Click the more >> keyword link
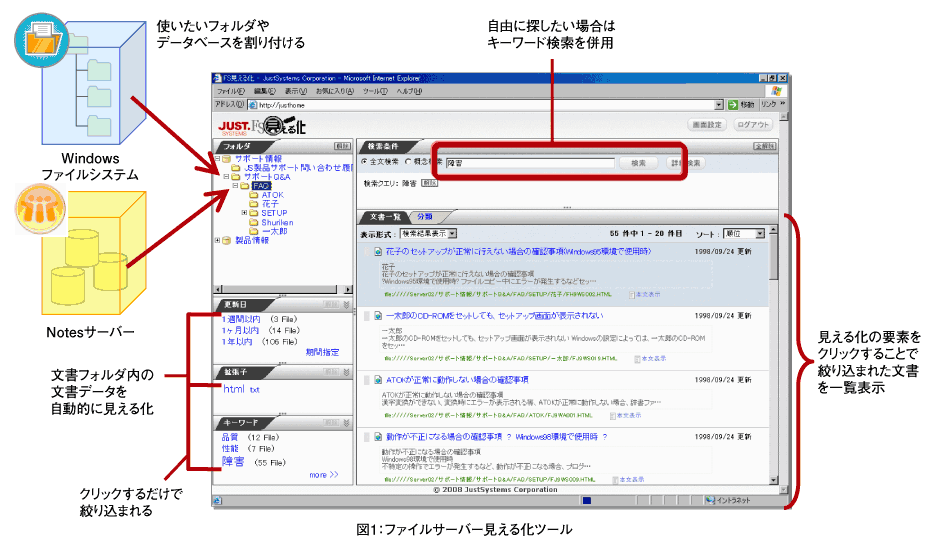Screen dimensions: 927x543 [x=323, y=474]
